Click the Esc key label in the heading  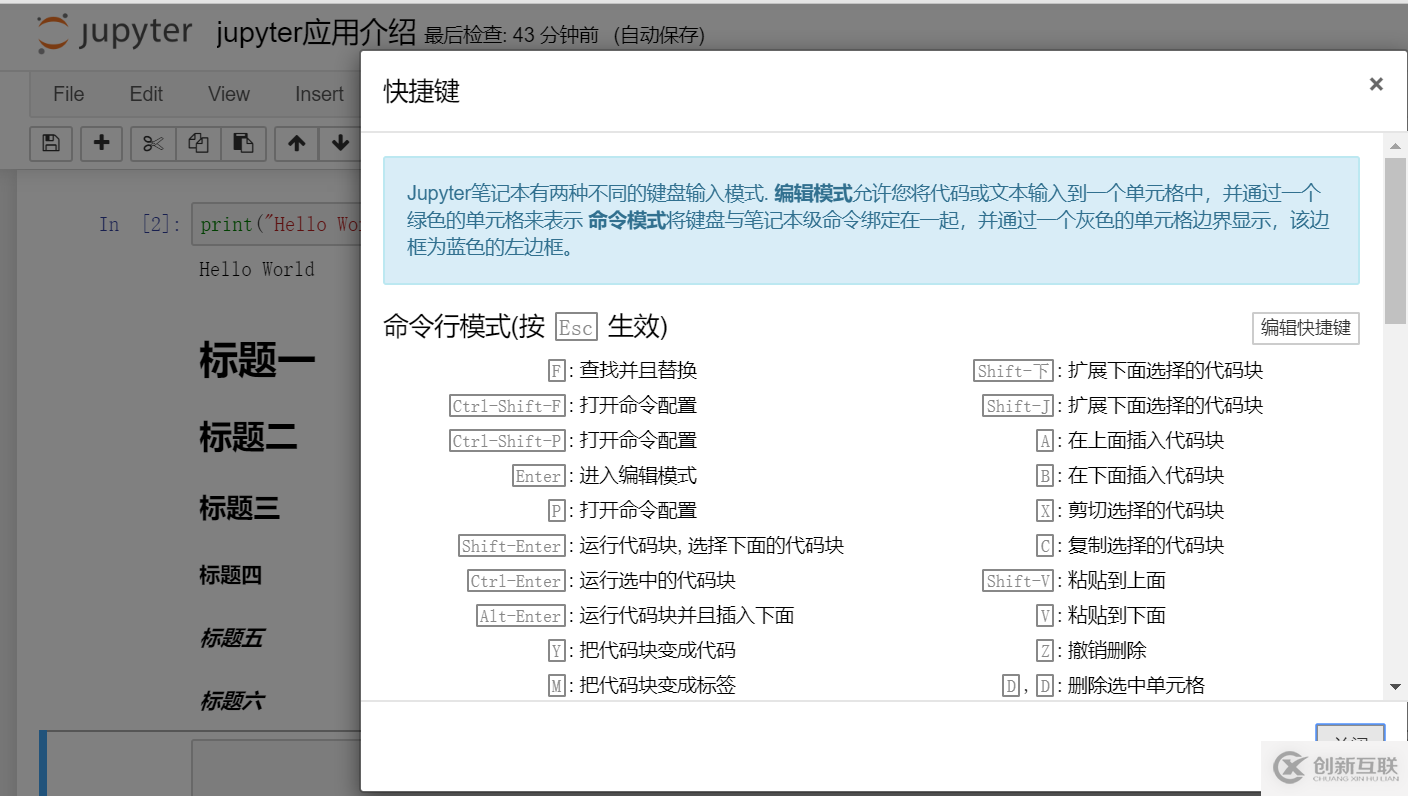[x=576, y=328]
